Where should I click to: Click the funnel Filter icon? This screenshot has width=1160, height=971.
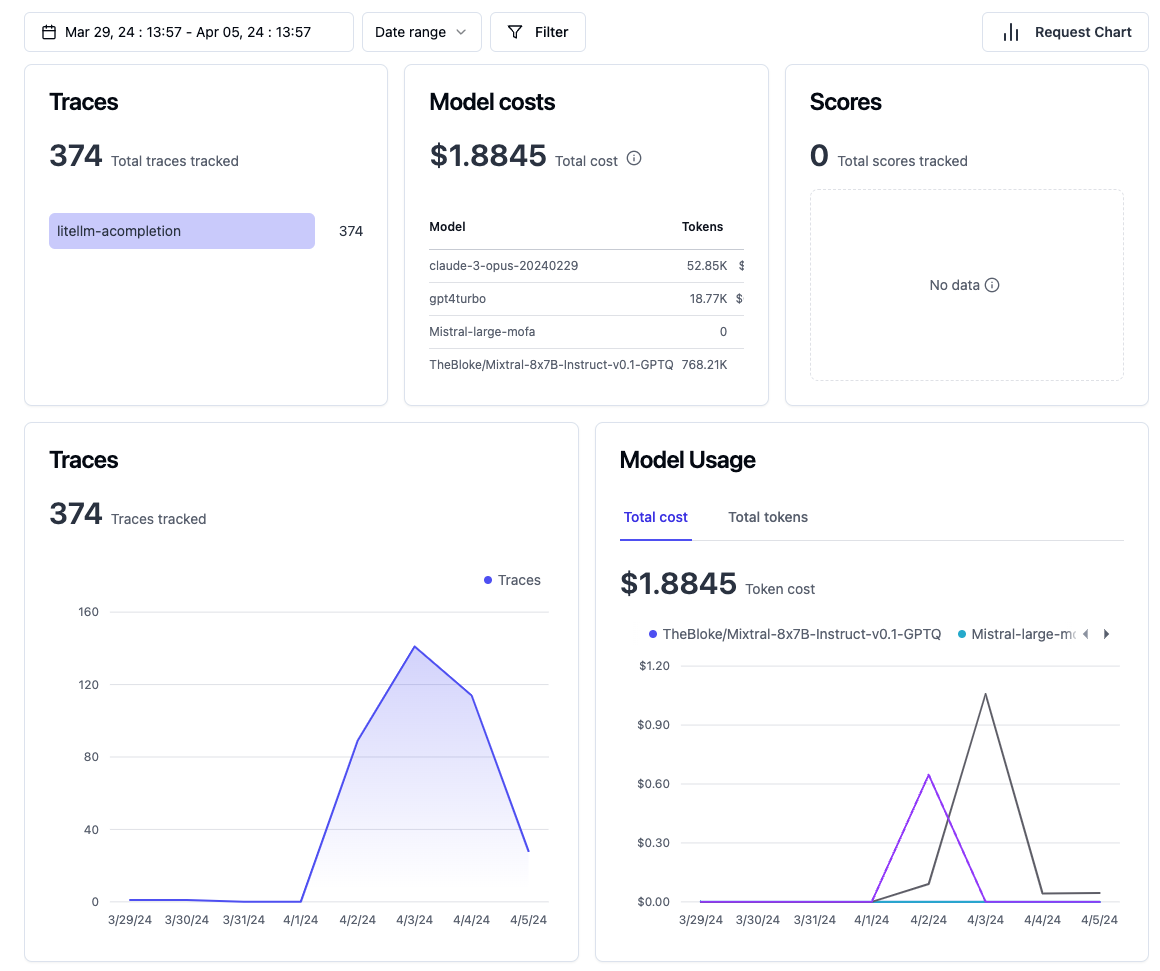515,32
